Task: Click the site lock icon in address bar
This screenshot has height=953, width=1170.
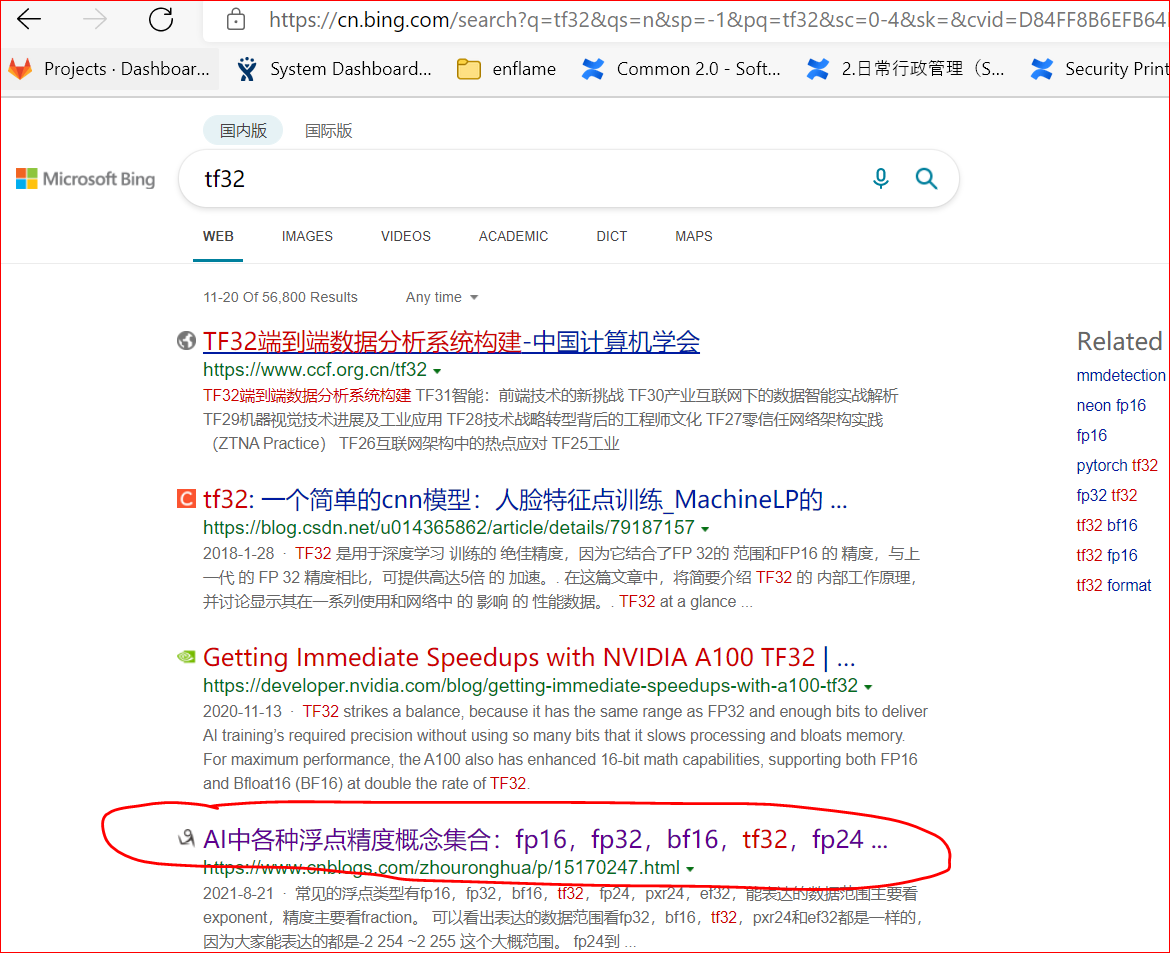Action: [236, 19]
